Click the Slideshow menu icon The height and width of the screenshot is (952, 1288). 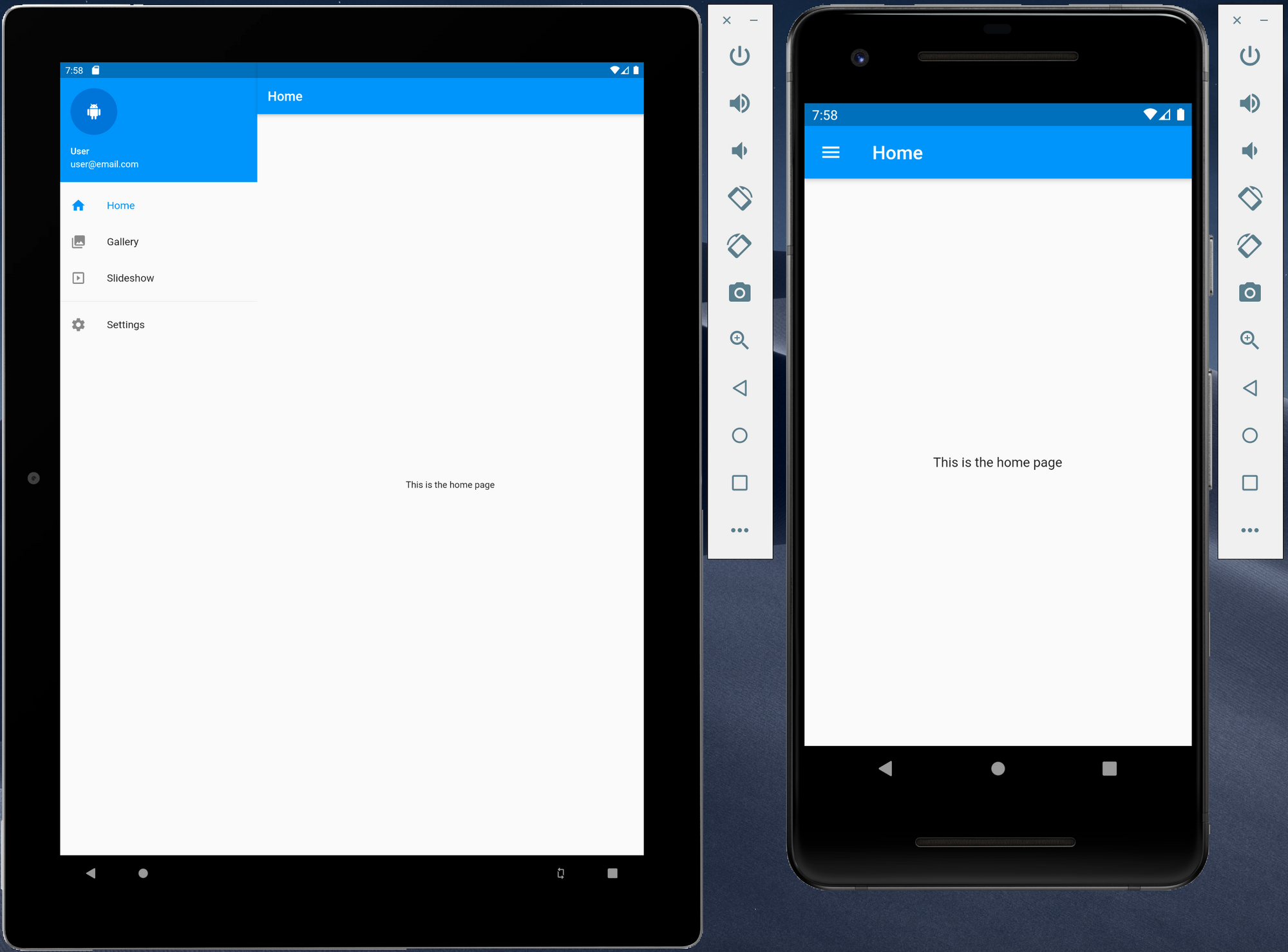pyautogui.click(x=78, y=278)
